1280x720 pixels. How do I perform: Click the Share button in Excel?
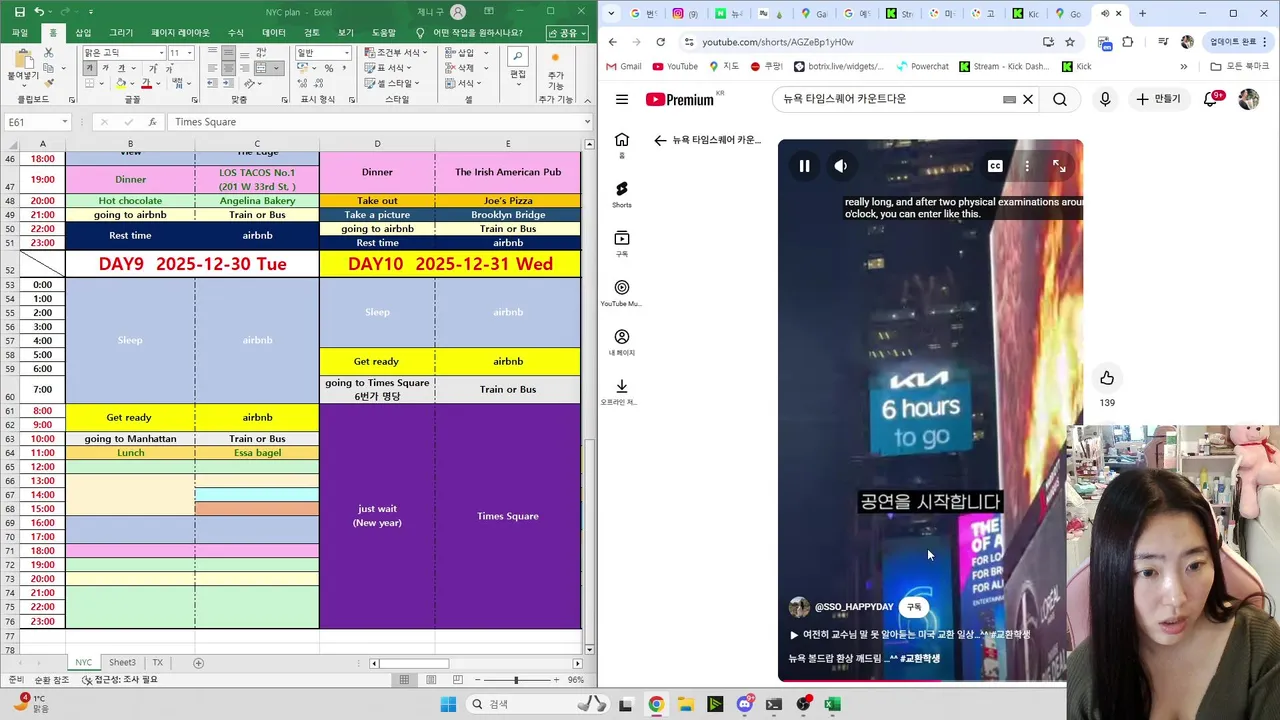[567, 33]
